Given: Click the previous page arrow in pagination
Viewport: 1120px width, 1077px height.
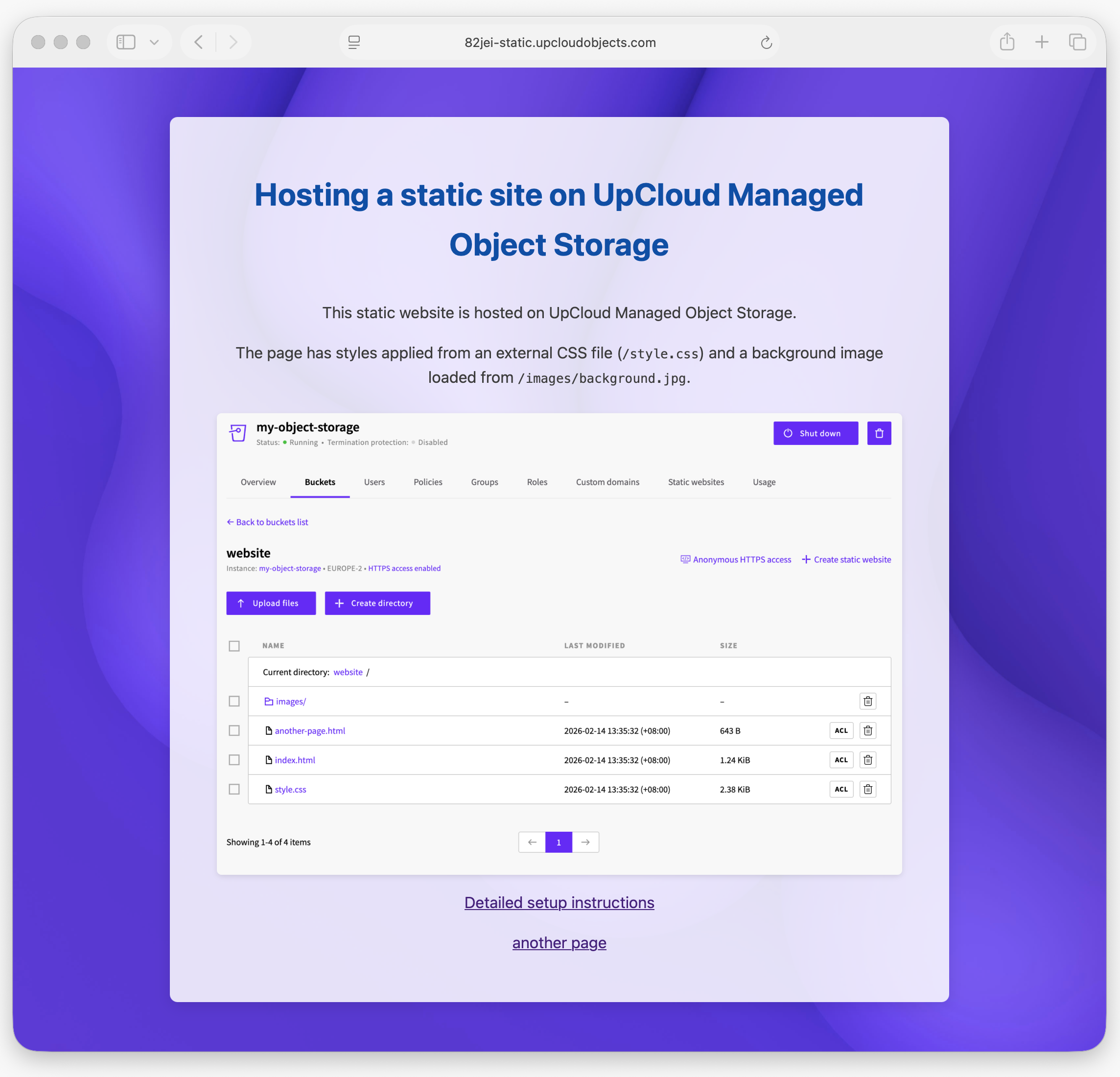Looking at the screenshot, I should coord(532,842).
